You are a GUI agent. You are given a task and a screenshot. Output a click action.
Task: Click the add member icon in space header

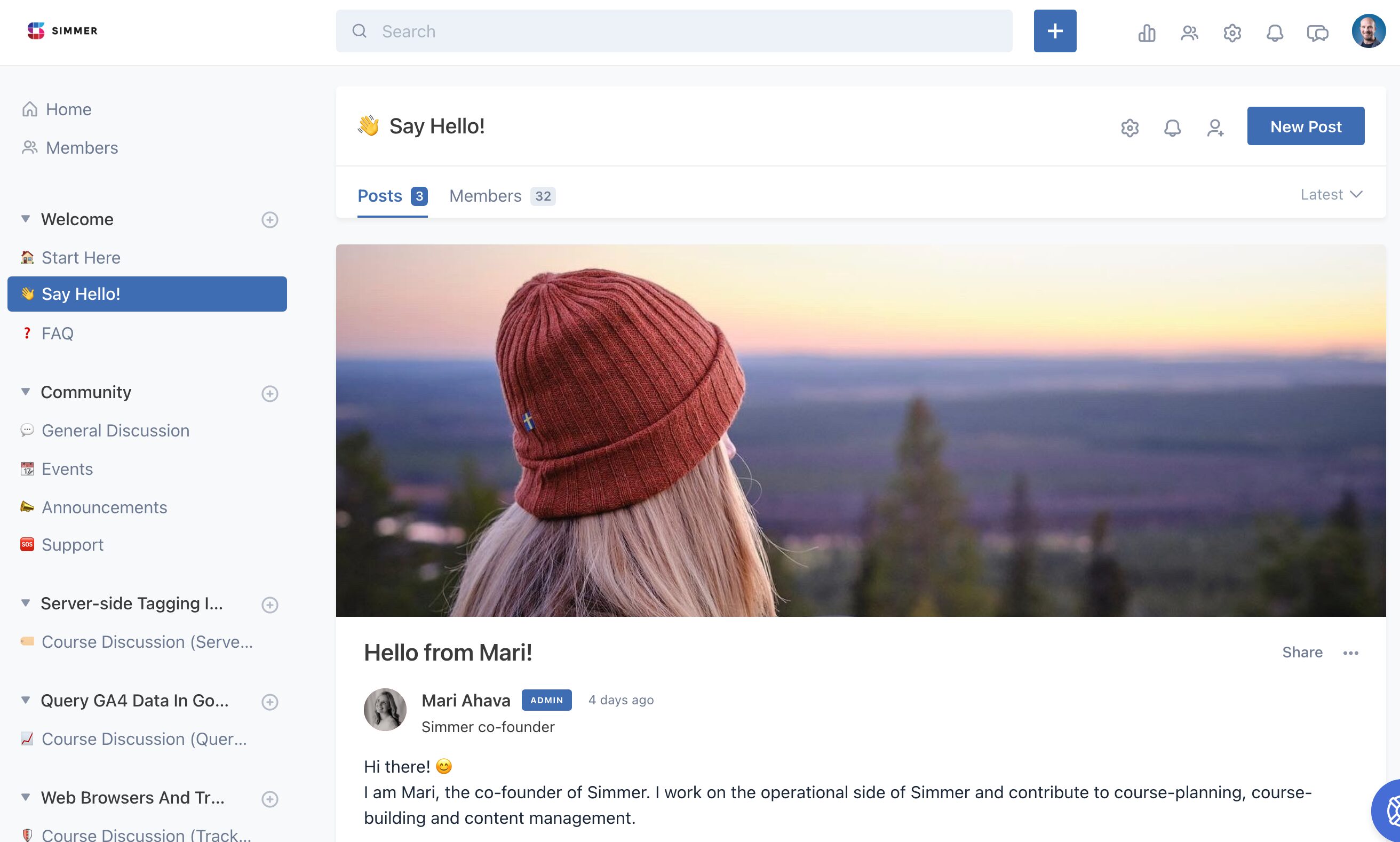click(x=1214, y=128)
